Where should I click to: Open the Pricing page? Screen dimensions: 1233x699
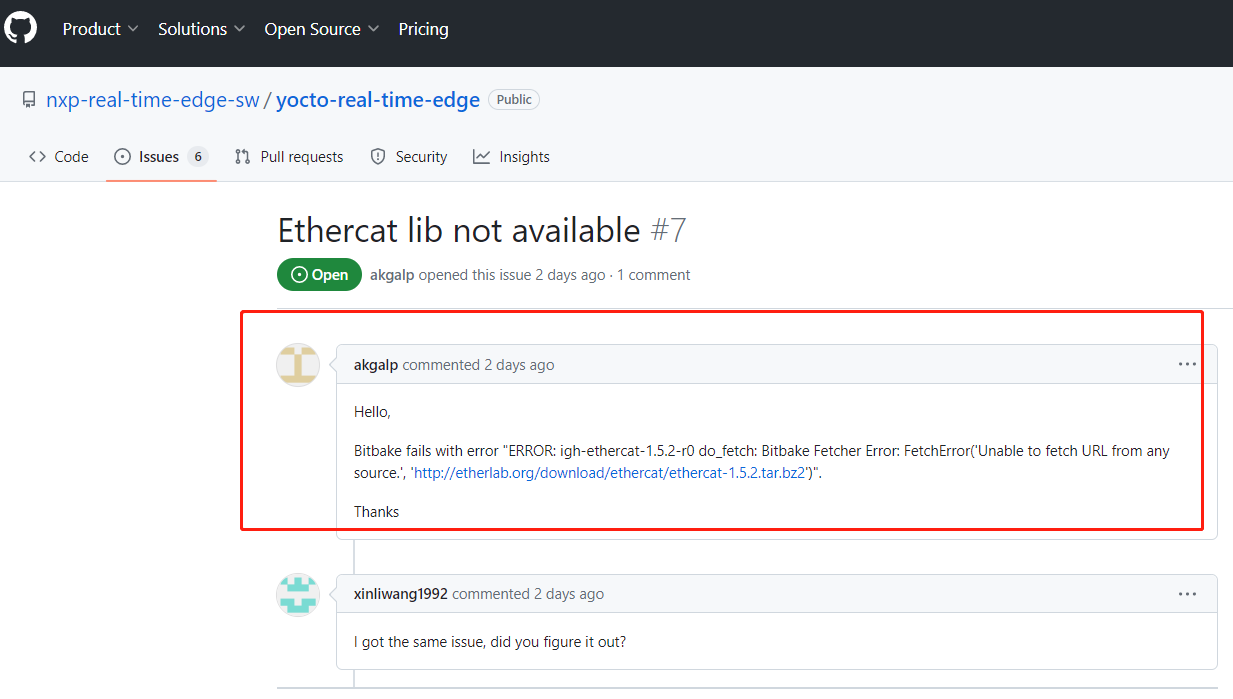423,29
